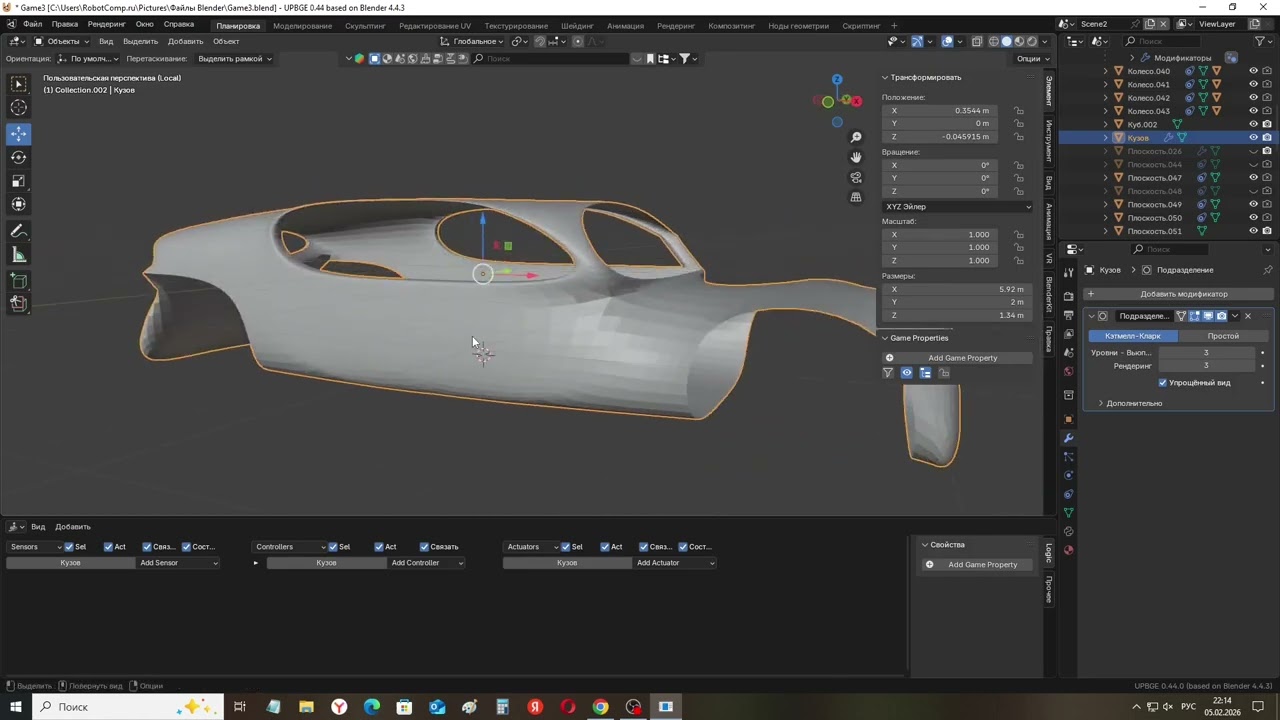Activate the Transform tool
The height and width of the screenshot is (720, 1280).
tap(19, 204)
